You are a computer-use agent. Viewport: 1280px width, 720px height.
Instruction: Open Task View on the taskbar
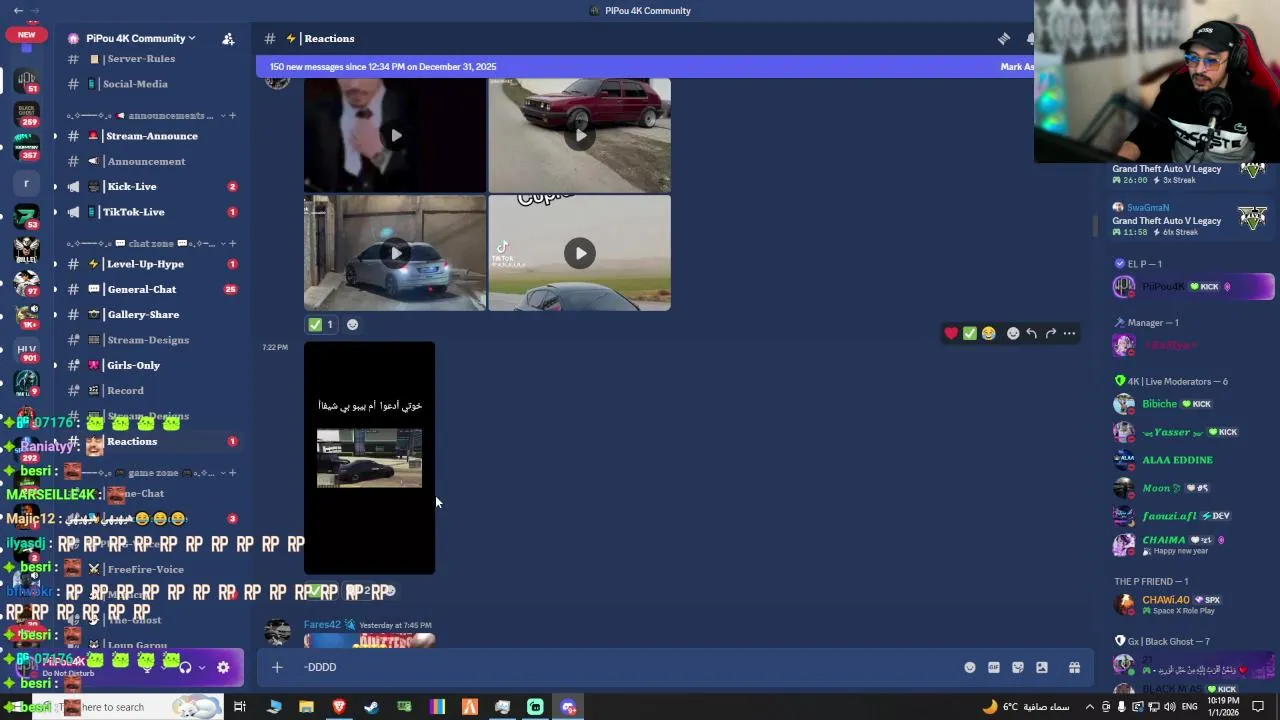click(240, 707)
